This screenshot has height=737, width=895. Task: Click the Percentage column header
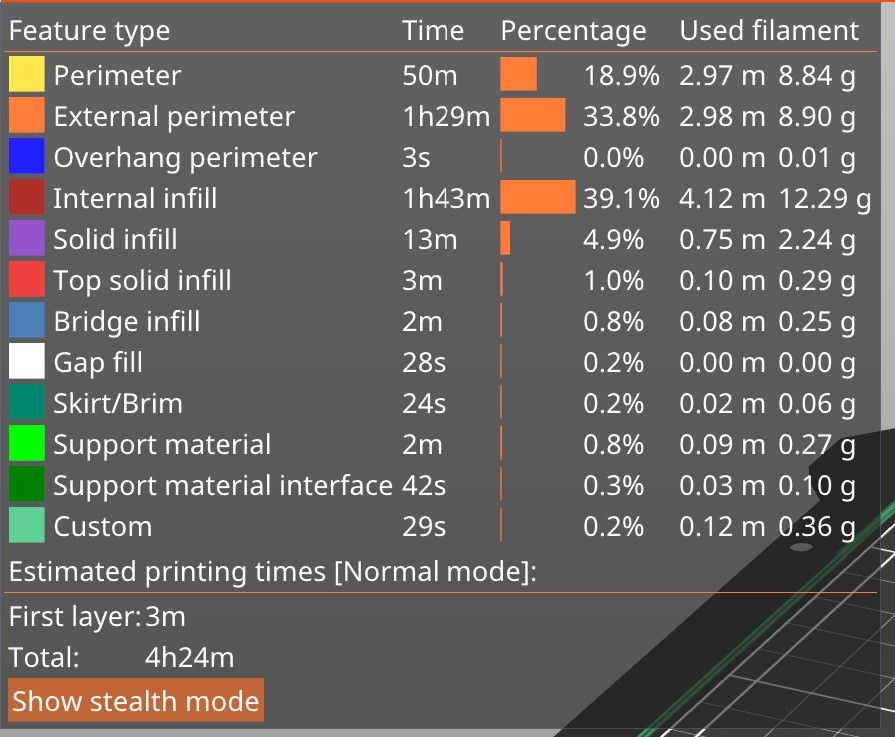click(573, 31)
